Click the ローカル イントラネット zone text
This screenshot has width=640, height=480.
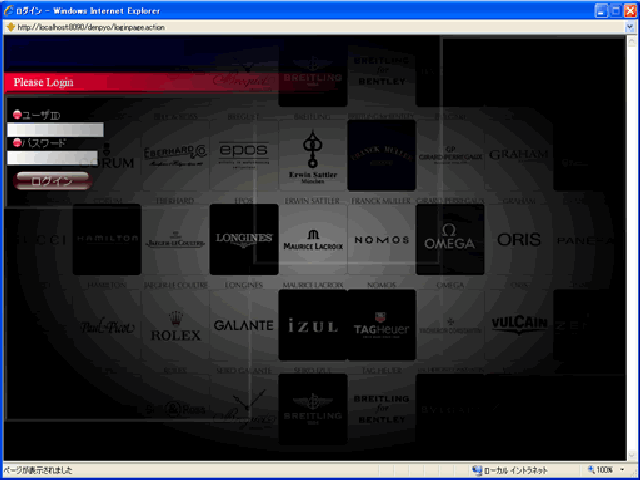coord(516,471)
